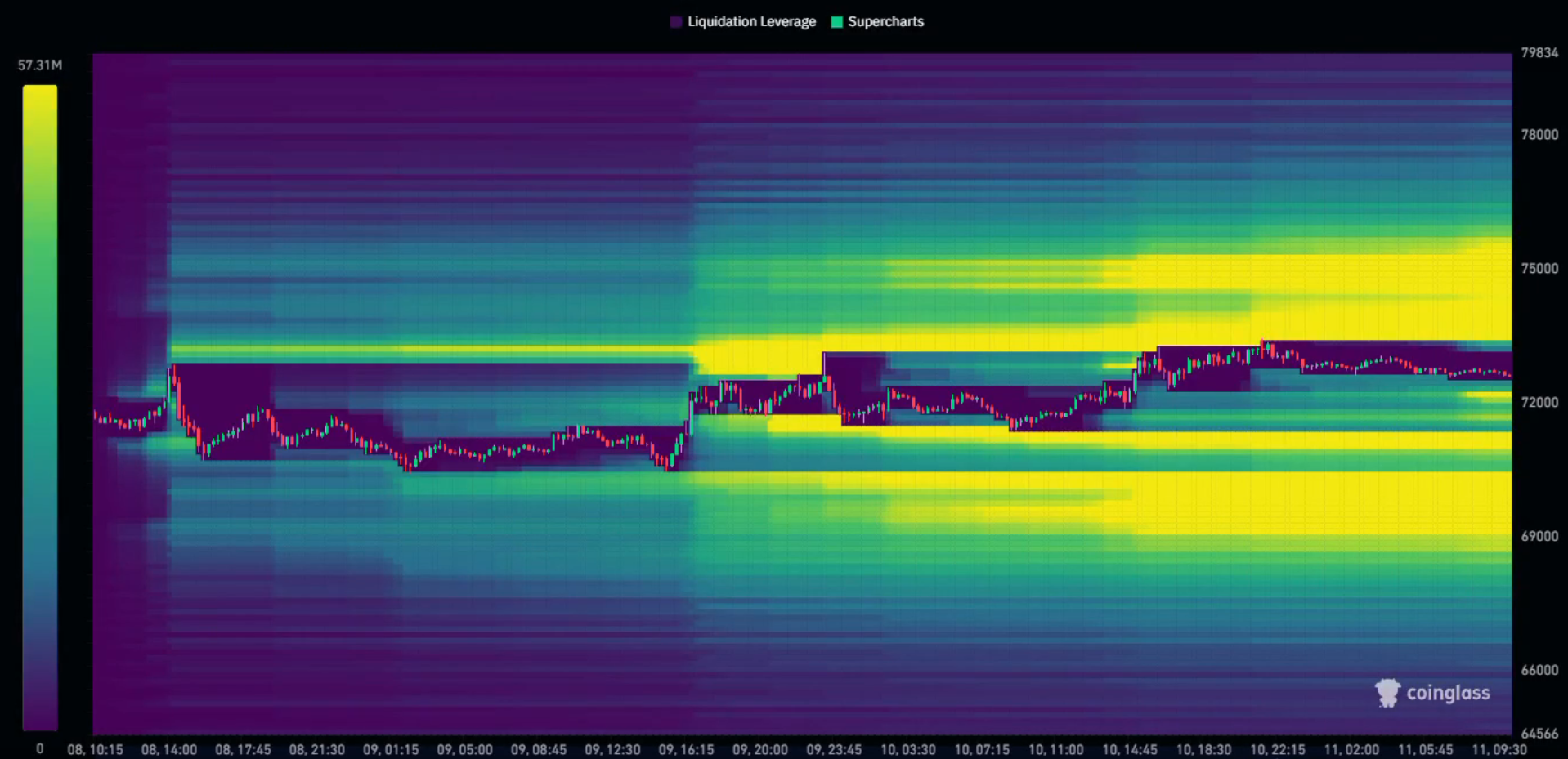Click the 08, 10:15 time axis label
This screenshot has width=1568, height=759.
click(x=95, y=749)
